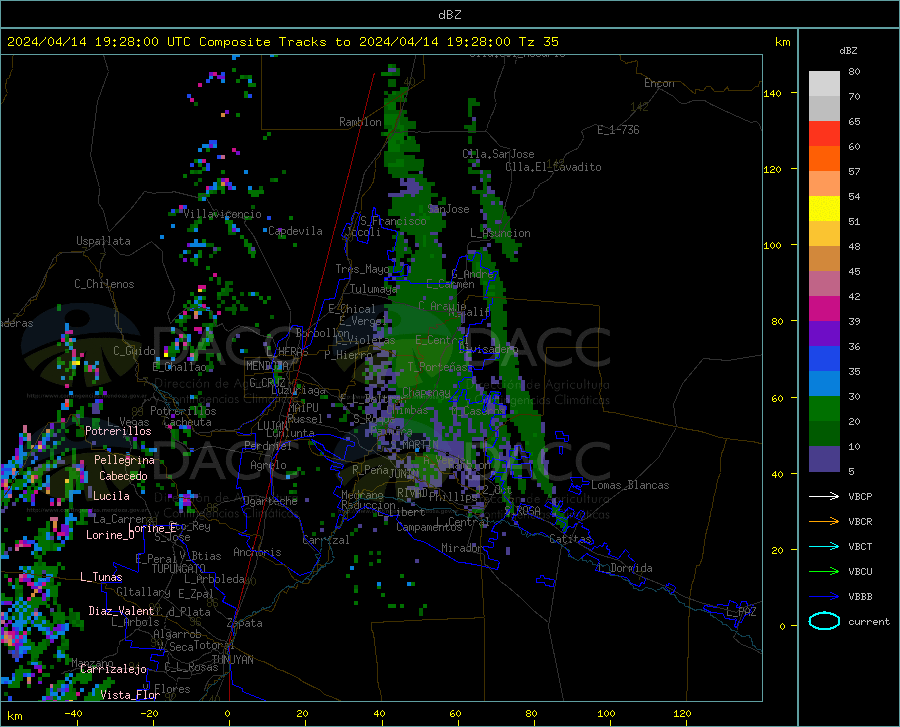Viewport: 900px width, 727px height.
Task: Click the 'Cabecedo' label on map
Action: click(x=123, y=476)
